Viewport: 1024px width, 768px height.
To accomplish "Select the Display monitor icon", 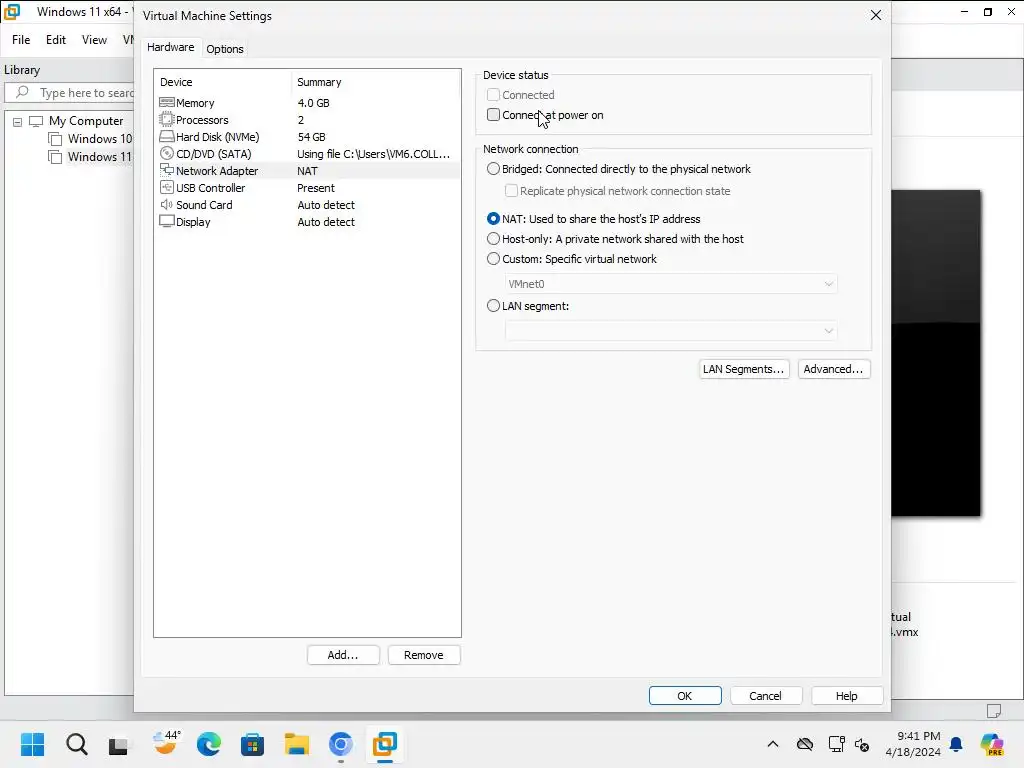I will (x=167, y=221).
